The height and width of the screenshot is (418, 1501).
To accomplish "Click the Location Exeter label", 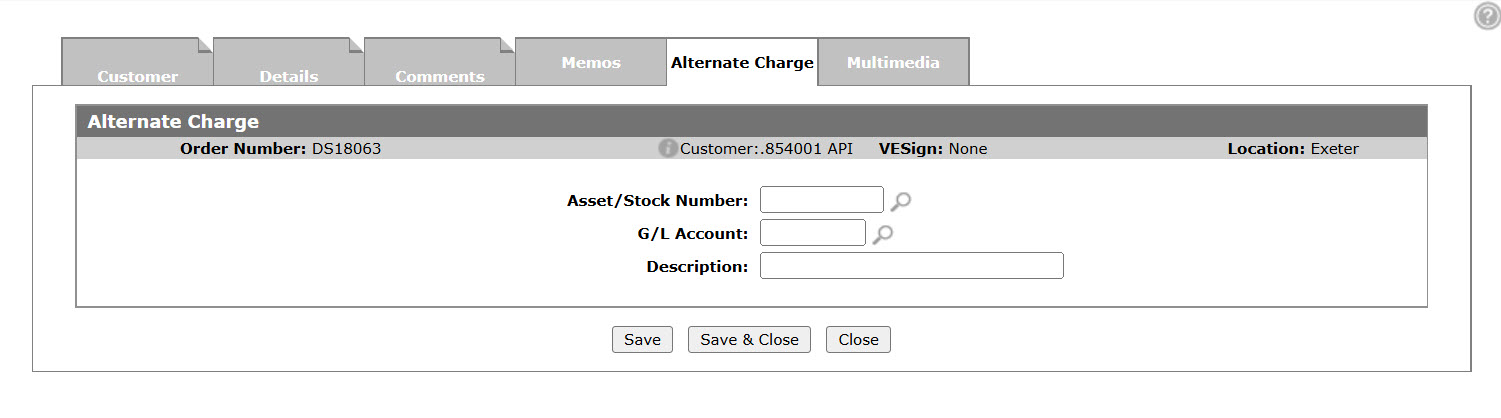I will (1293, 149).
